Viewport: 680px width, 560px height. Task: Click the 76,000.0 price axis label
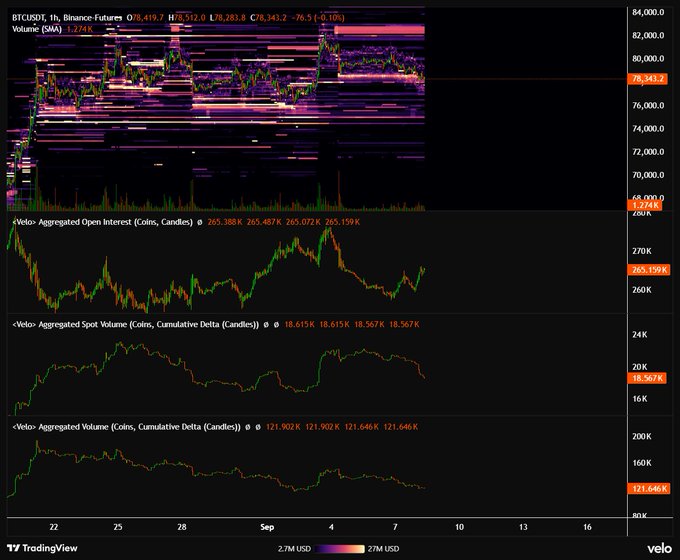648,105
